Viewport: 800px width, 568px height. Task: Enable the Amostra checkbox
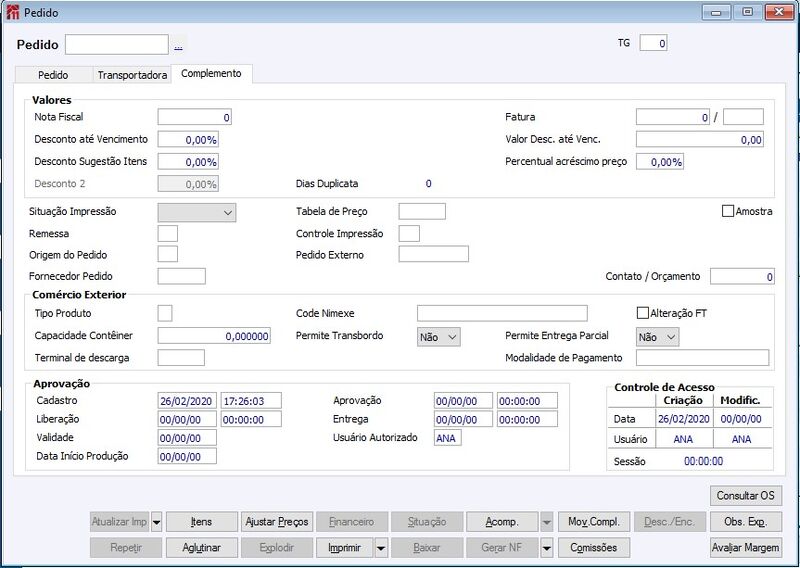tap(728, 211)
